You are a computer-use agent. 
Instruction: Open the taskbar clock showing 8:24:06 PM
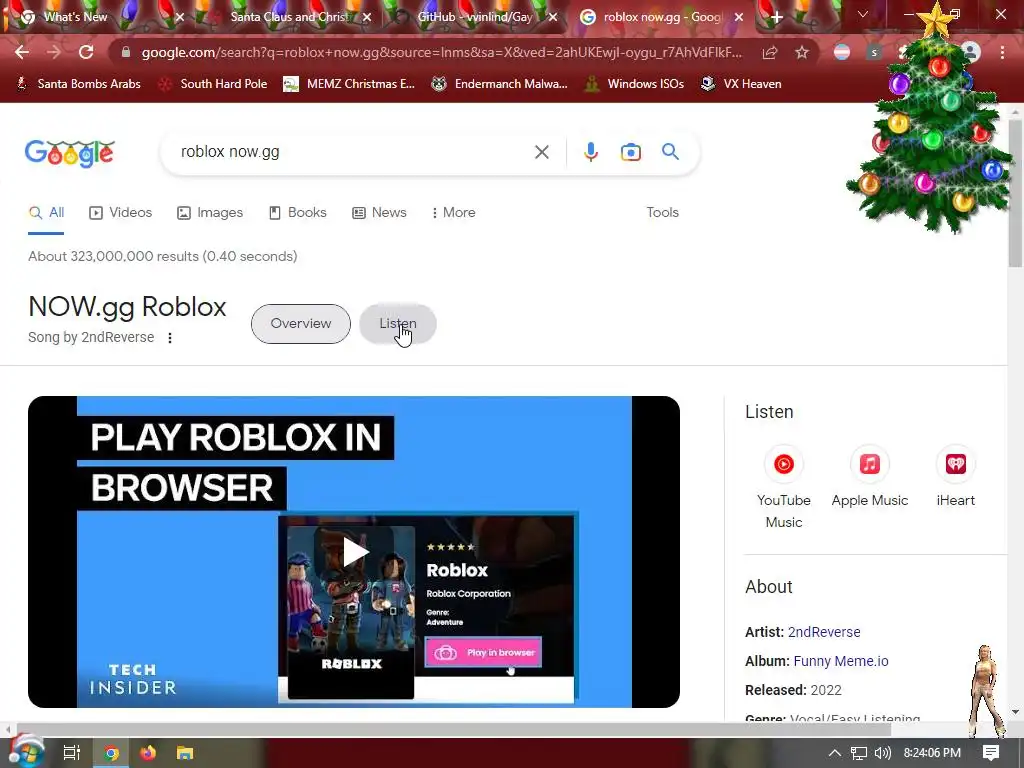(932, 753)
